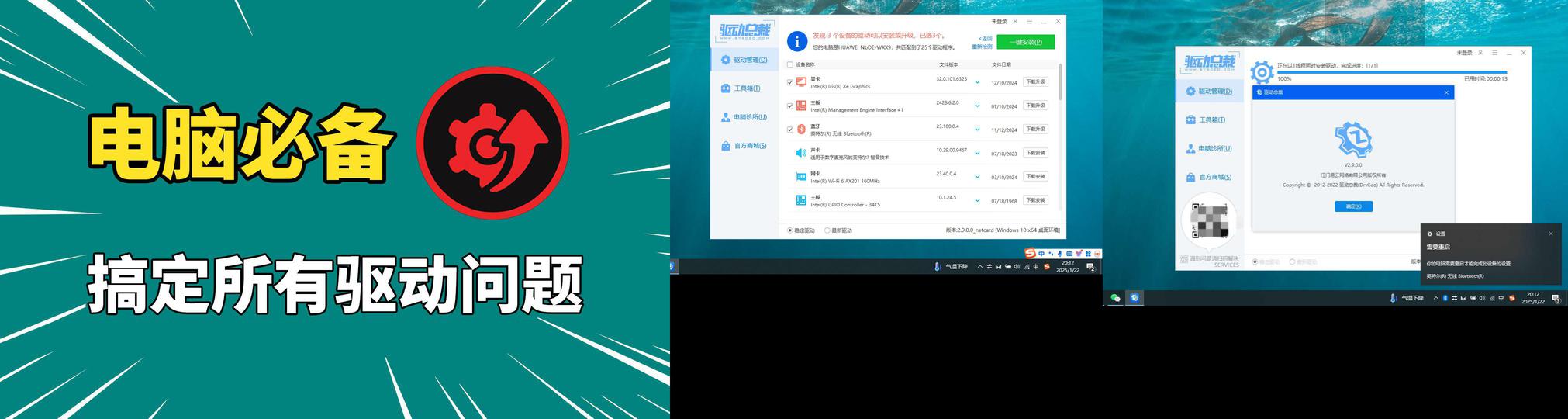This screenshot has width=1568, height=419.
Task: Click the large gear icon beside the install progress
Action: coord(1262,72)
